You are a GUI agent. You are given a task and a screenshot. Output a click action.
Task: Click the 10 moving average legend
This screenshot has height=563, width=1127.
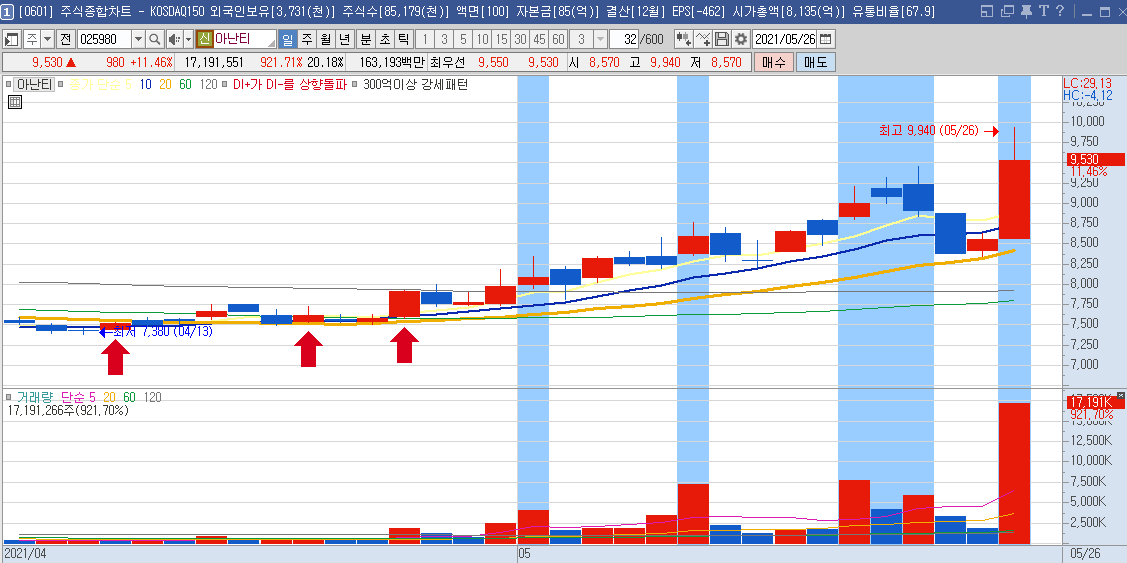(x=145, y=84)
